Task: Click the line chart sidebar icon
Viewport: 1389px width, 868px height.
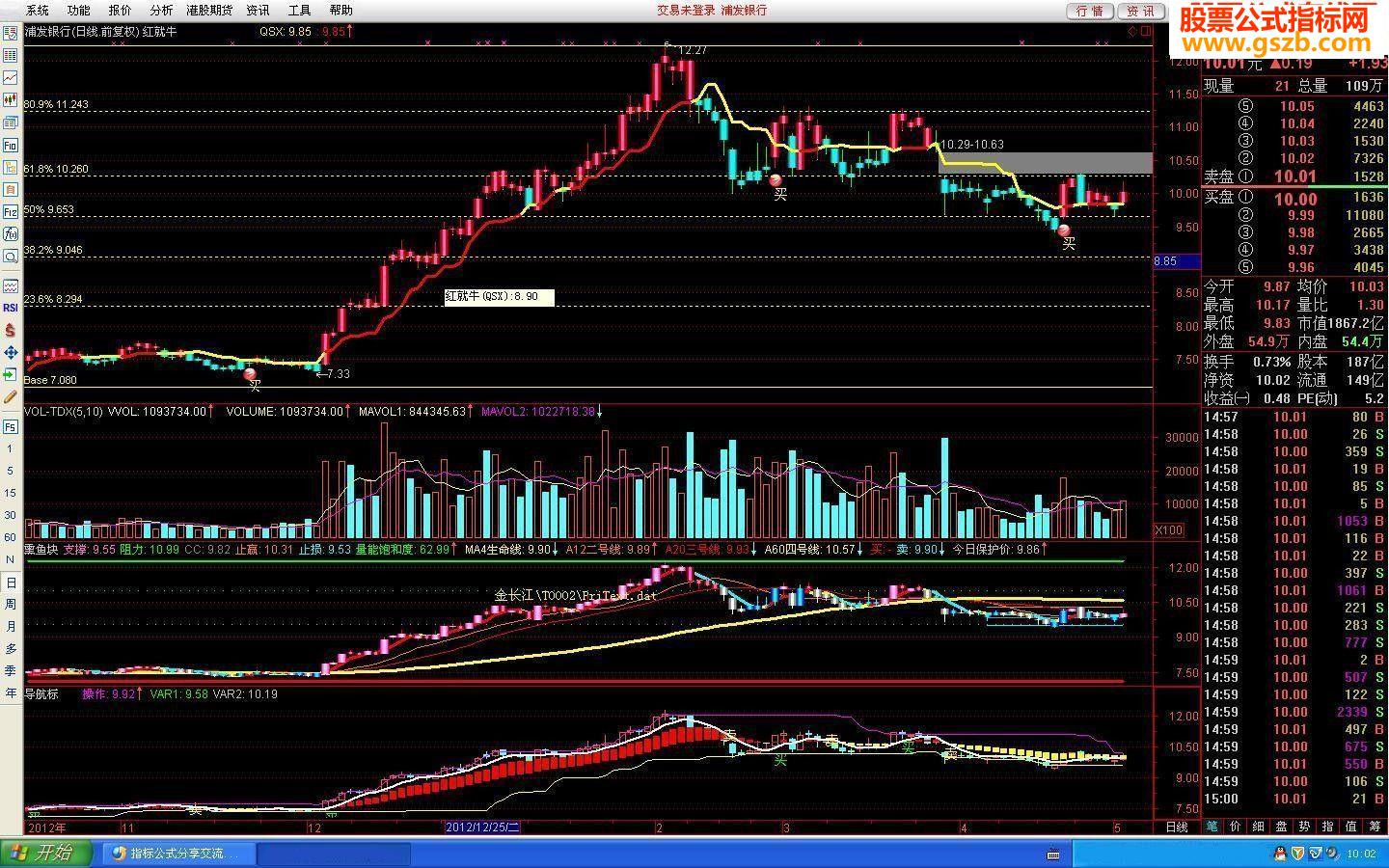Action: pos(11,77)
